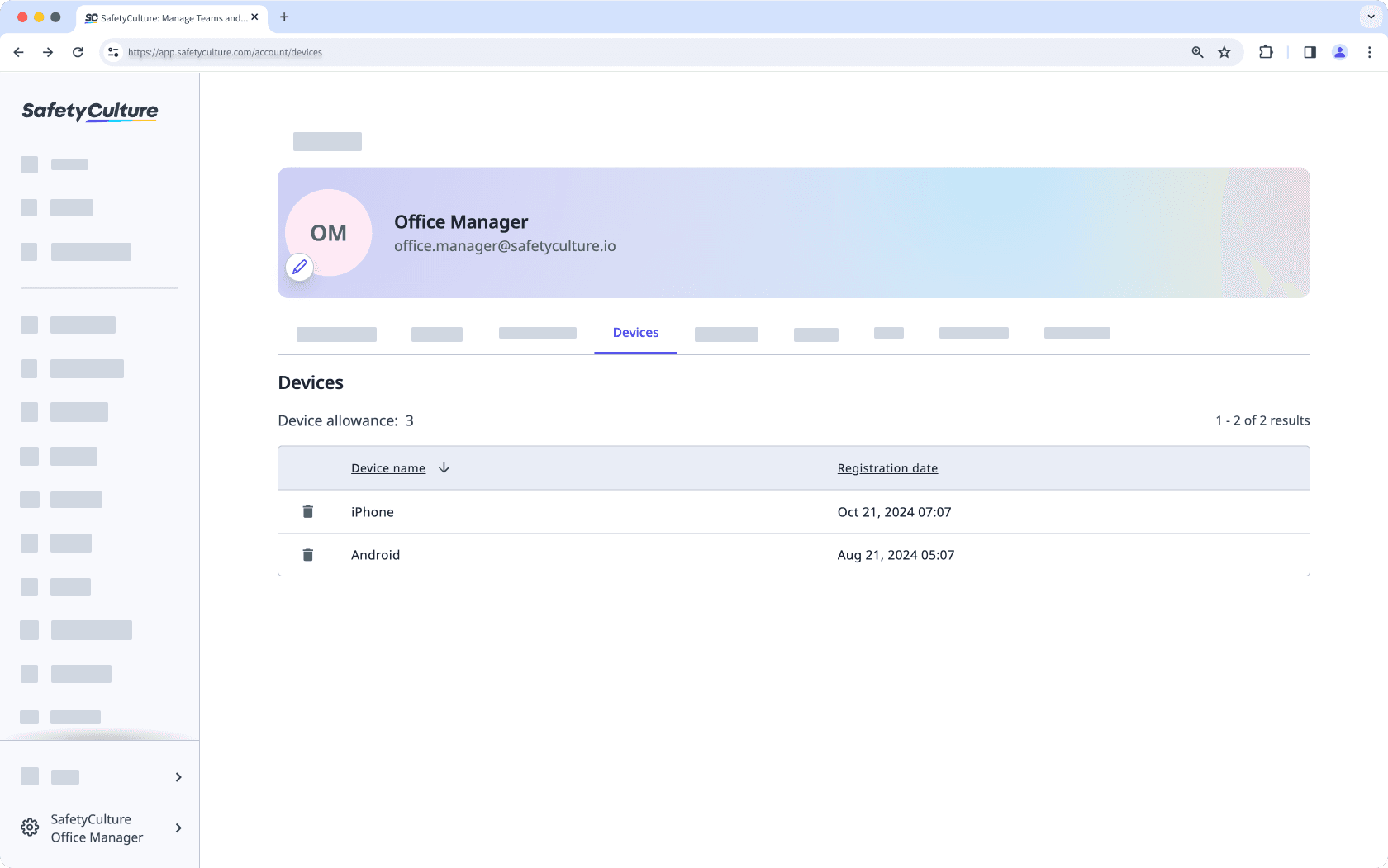Switch to the Devices tab
The image size is (1388, 868).
click(x=635, y=332)
